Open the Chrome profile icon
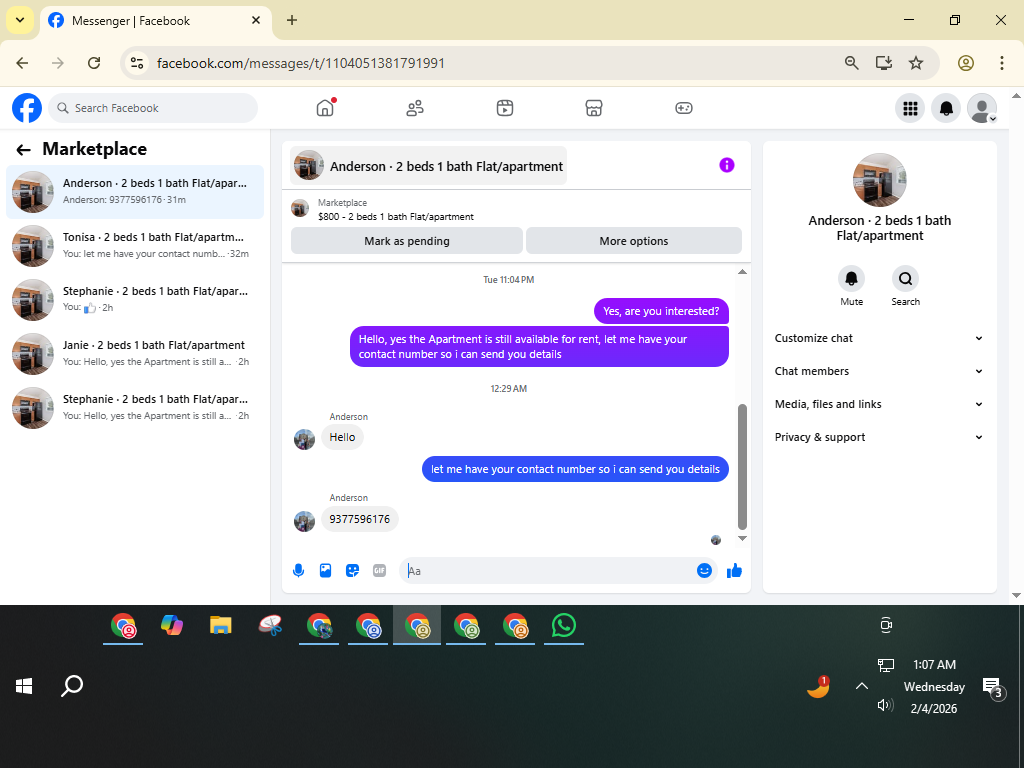Image resolution: width=1024 pixels, height=768 pixels. [966, 63]
